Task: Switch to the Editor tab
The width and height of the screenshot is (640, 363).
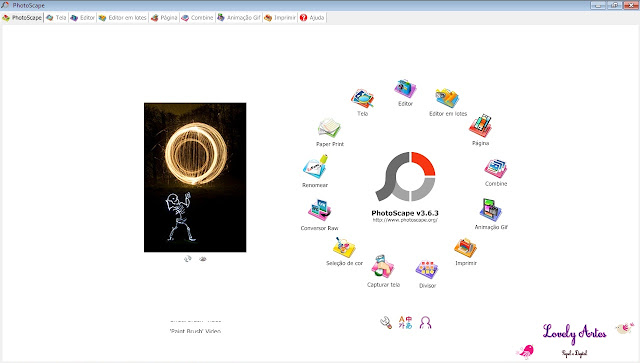Action: click(82, 18)
